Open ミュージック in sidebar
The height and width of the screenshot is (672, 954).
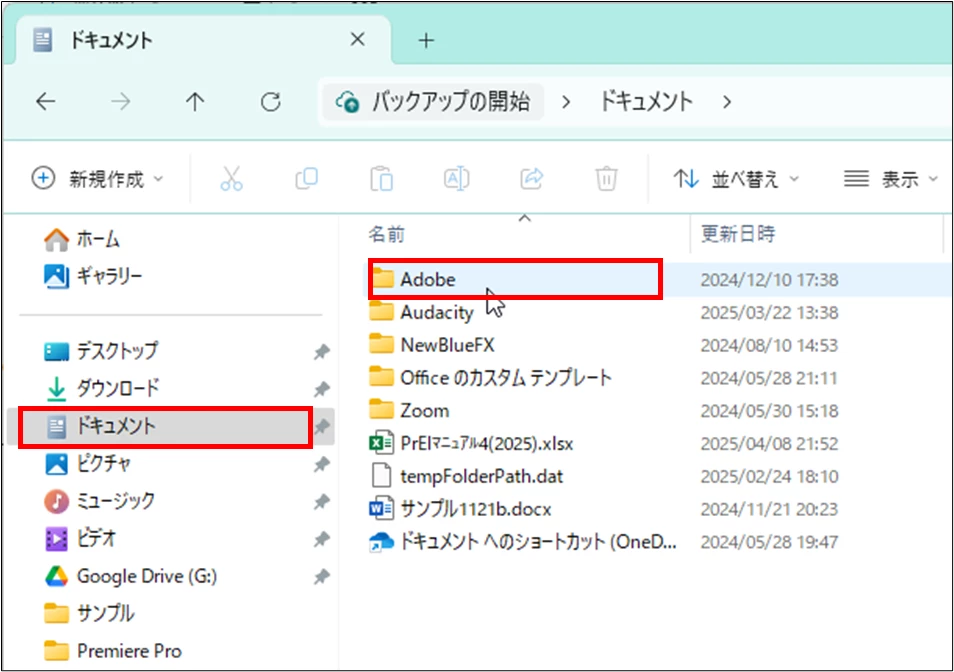[x=100, y=501]
